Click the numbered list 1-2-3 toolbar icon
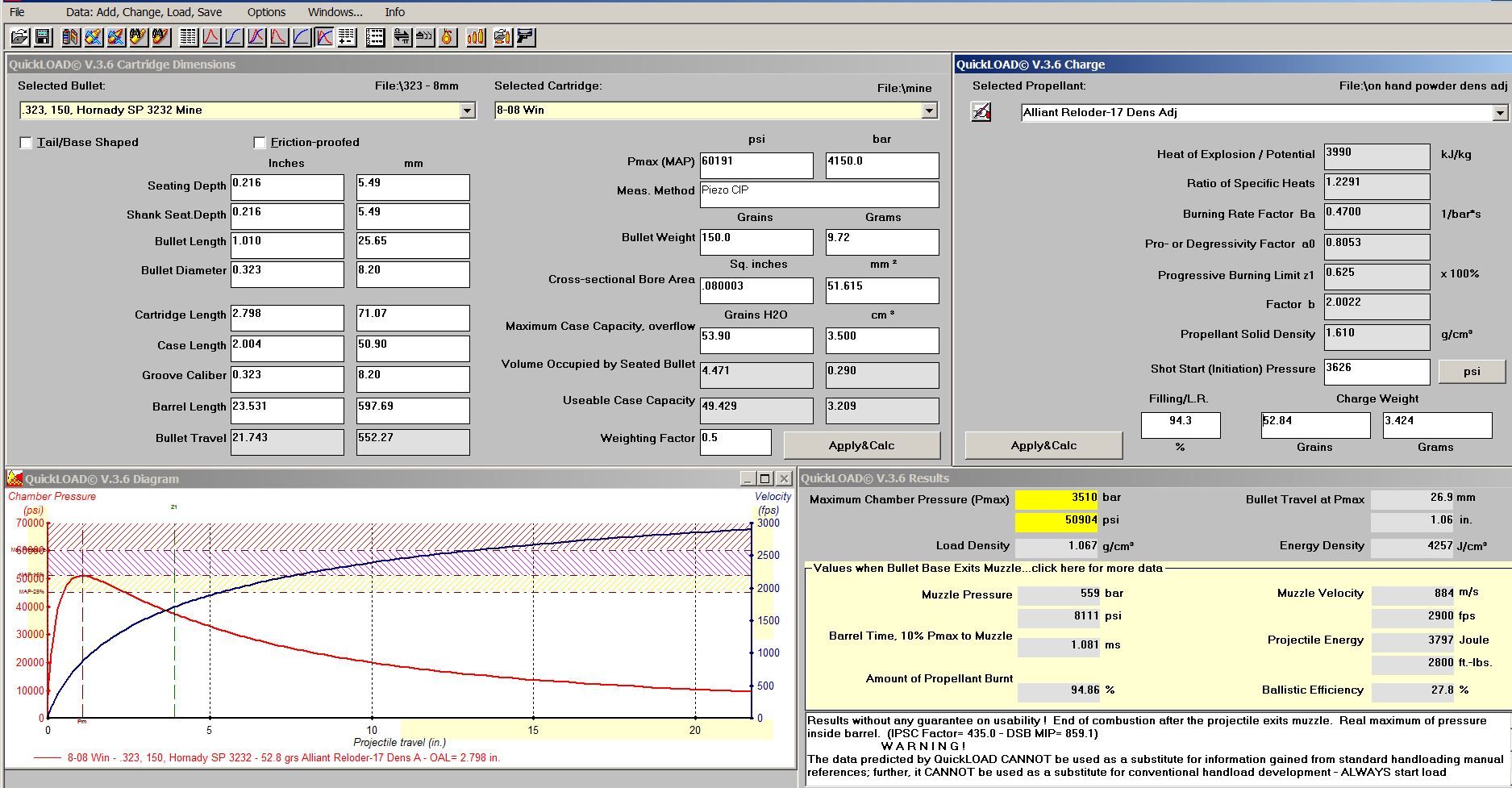This screenshot has width=1512, height=788. (x=375, y=37)
